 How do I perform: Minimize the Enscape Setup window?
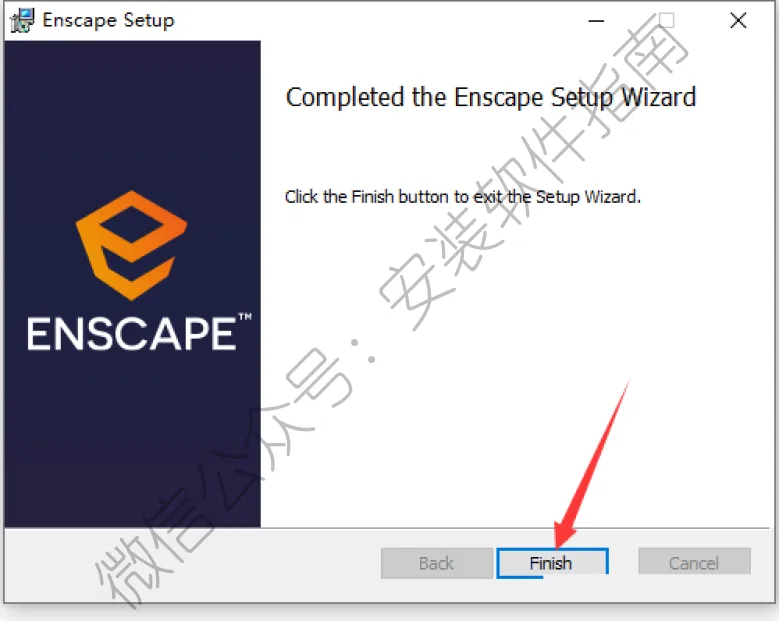point(596,20)
